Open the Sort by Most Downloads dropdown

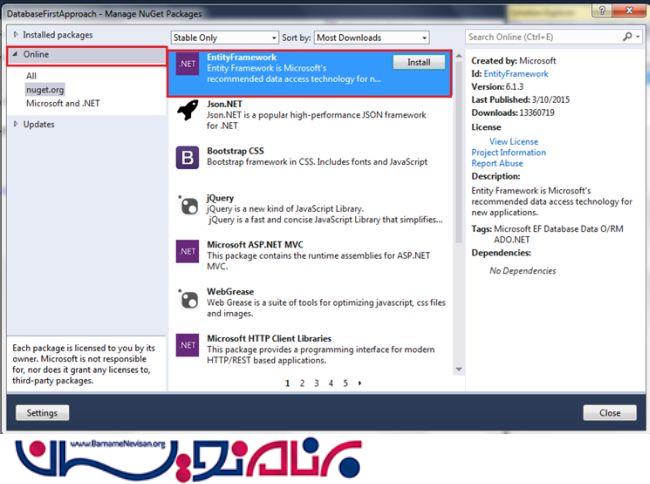(x=370, y=37)
